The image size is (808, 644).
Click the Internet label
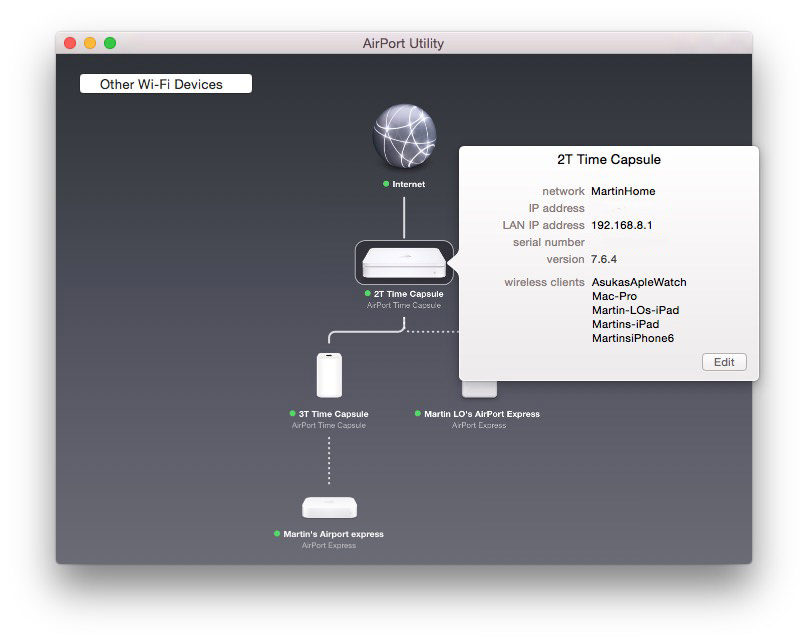[409, 184]
